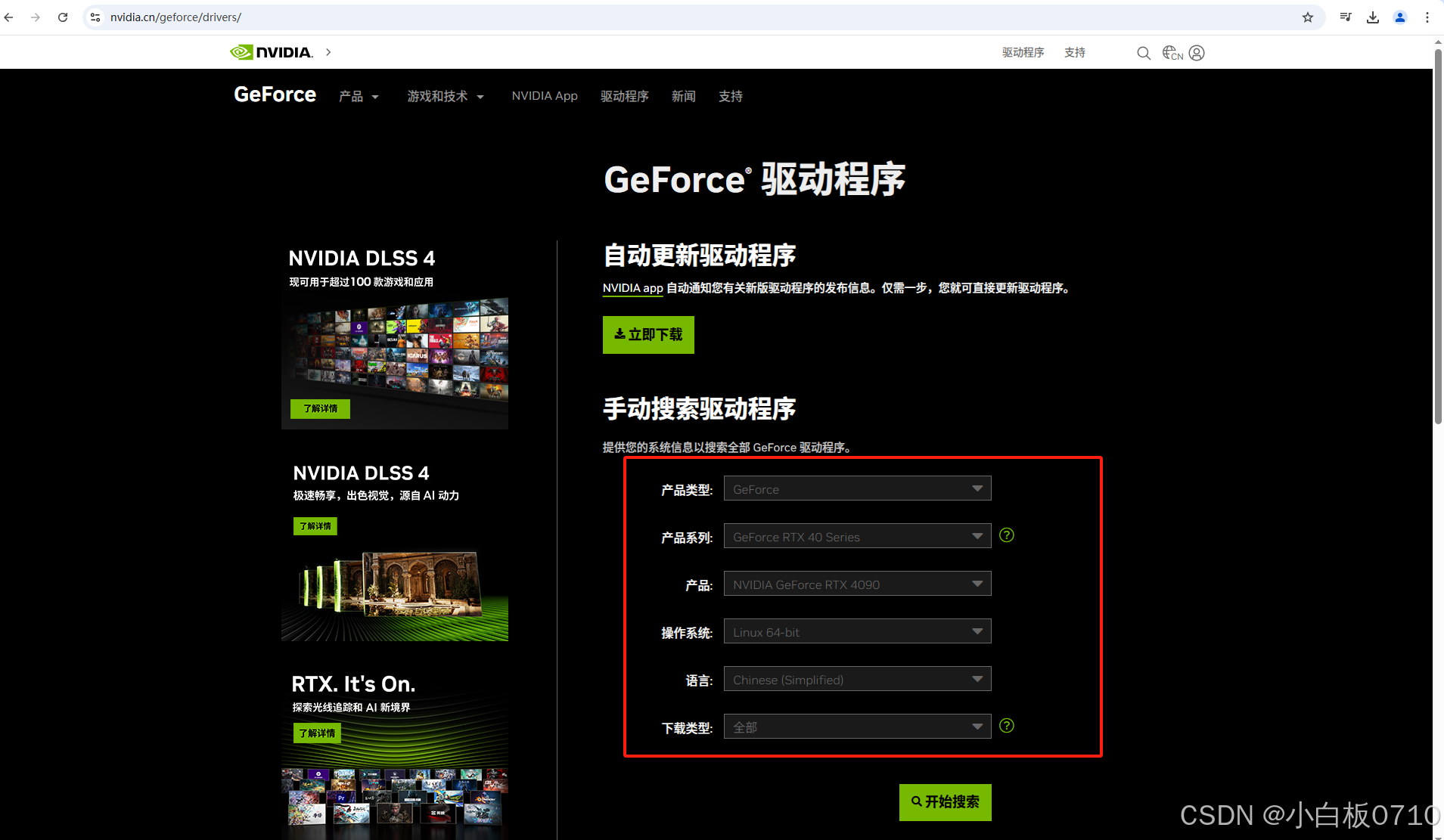Screen dimensions: 1444x840
Task: Click the 立即下载 button
Action: (648, 335)
